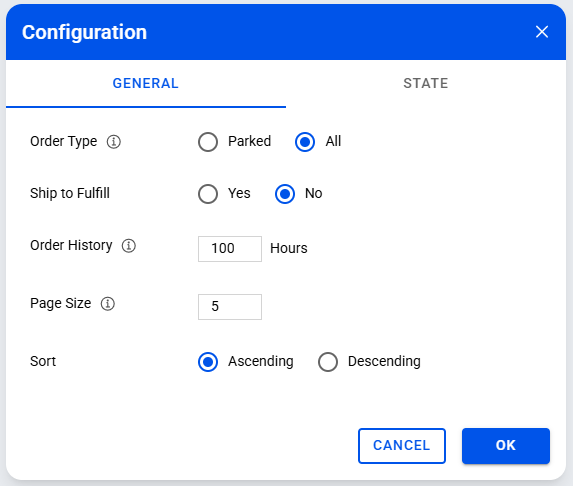This screenshot has width=573, height=486.
Task: Select Ascending sort option
Action: pyautogui.click(x=208, y=362)
